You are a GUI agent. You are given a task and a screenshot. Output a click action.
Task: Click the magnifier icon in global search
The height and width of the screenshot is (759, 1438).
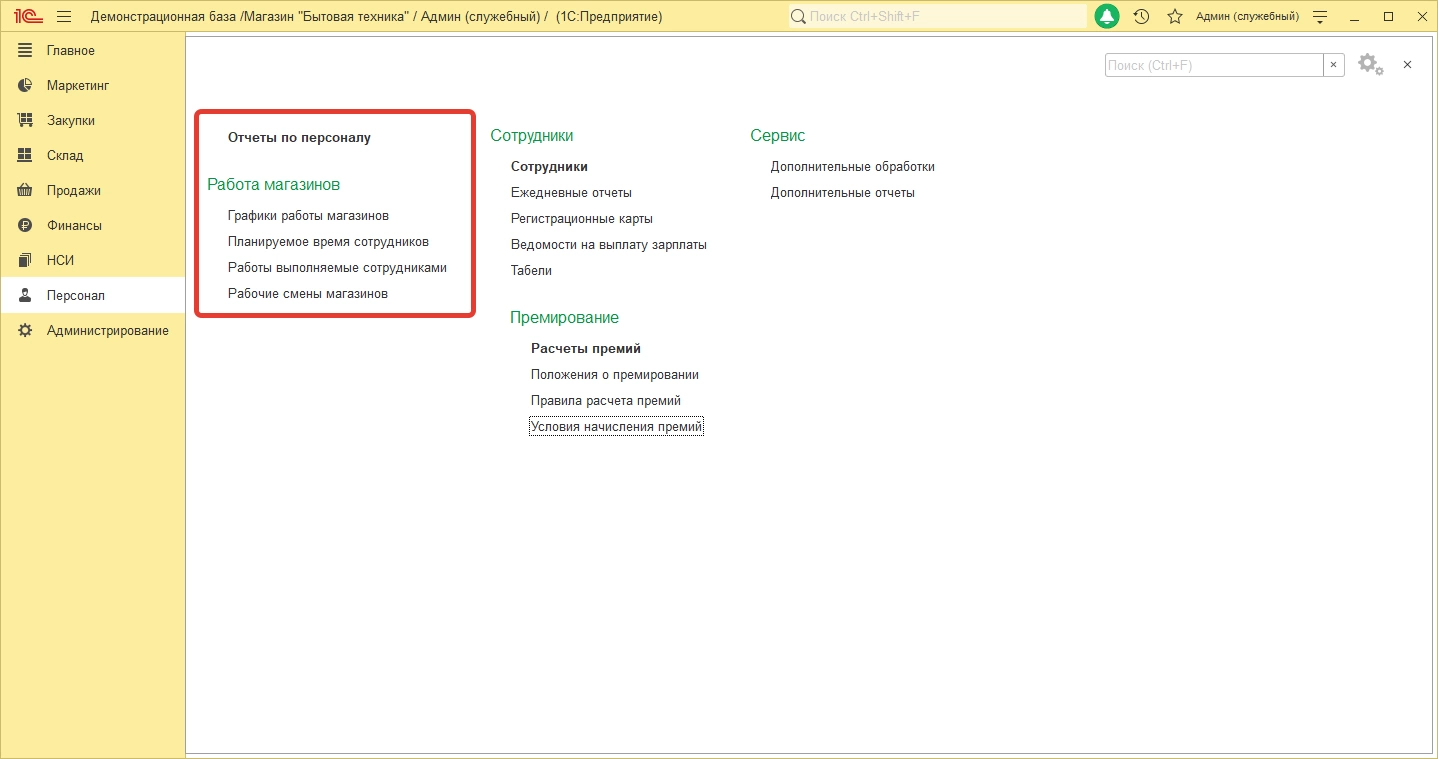click(x=798, y=17)
